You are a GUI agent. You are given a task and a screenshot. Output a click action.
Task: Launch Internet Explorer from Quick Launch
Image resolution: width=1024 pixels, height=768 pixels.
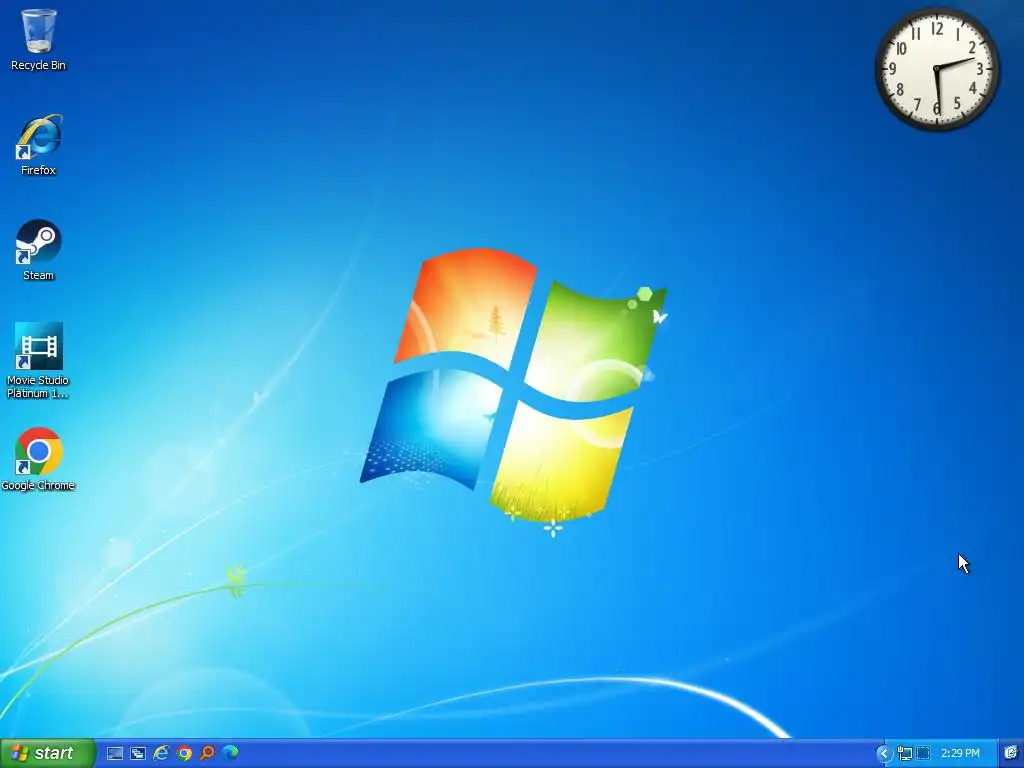(161, 754)
